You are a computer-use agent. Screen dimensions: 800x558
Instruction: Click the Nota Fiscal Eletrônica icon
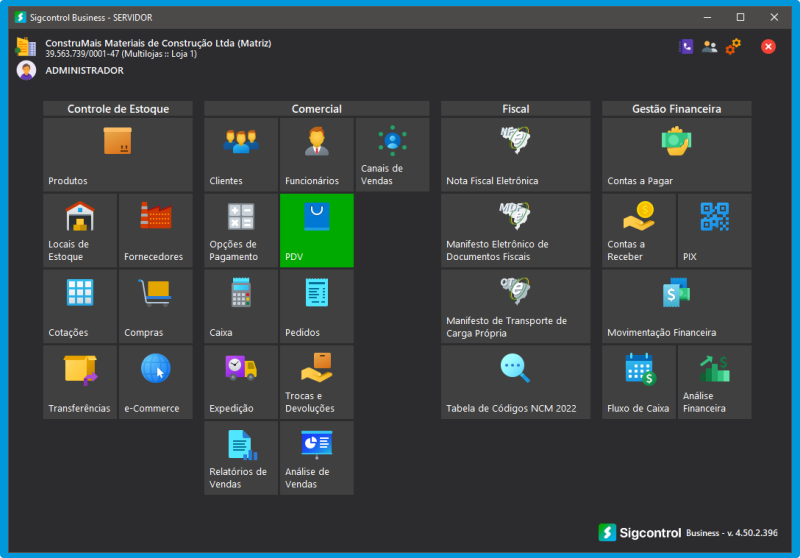tap(515, 140)
